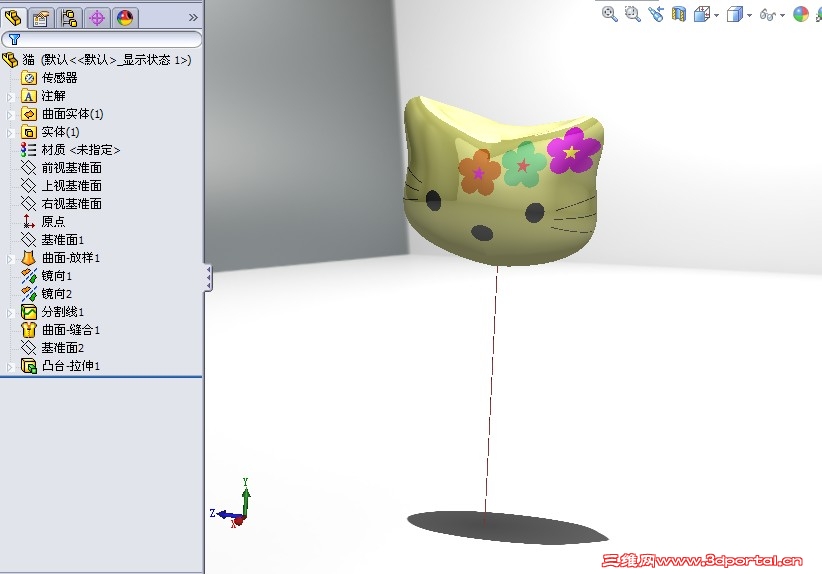
Task: Click the panel collapse handle on divider
Action: (x=209, y=277)
